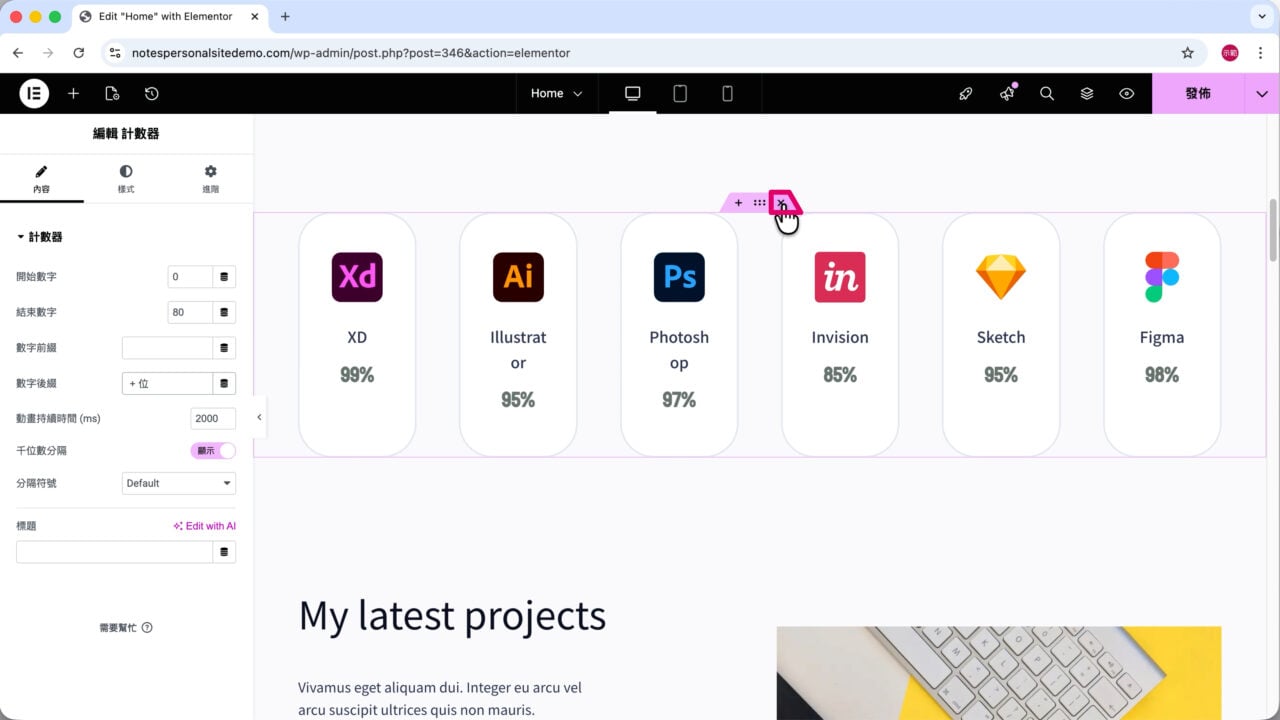Switch to tablet preview mode

tap(680, 93)
